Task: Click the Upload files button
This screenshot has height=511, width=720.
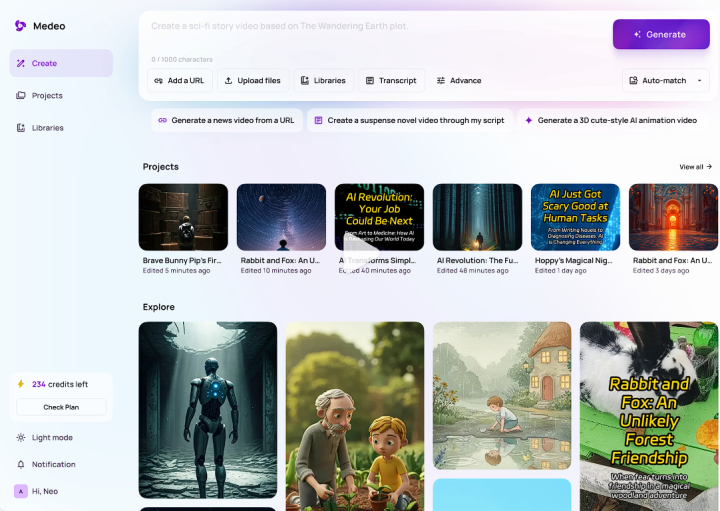Action: (x=252, y=81)
